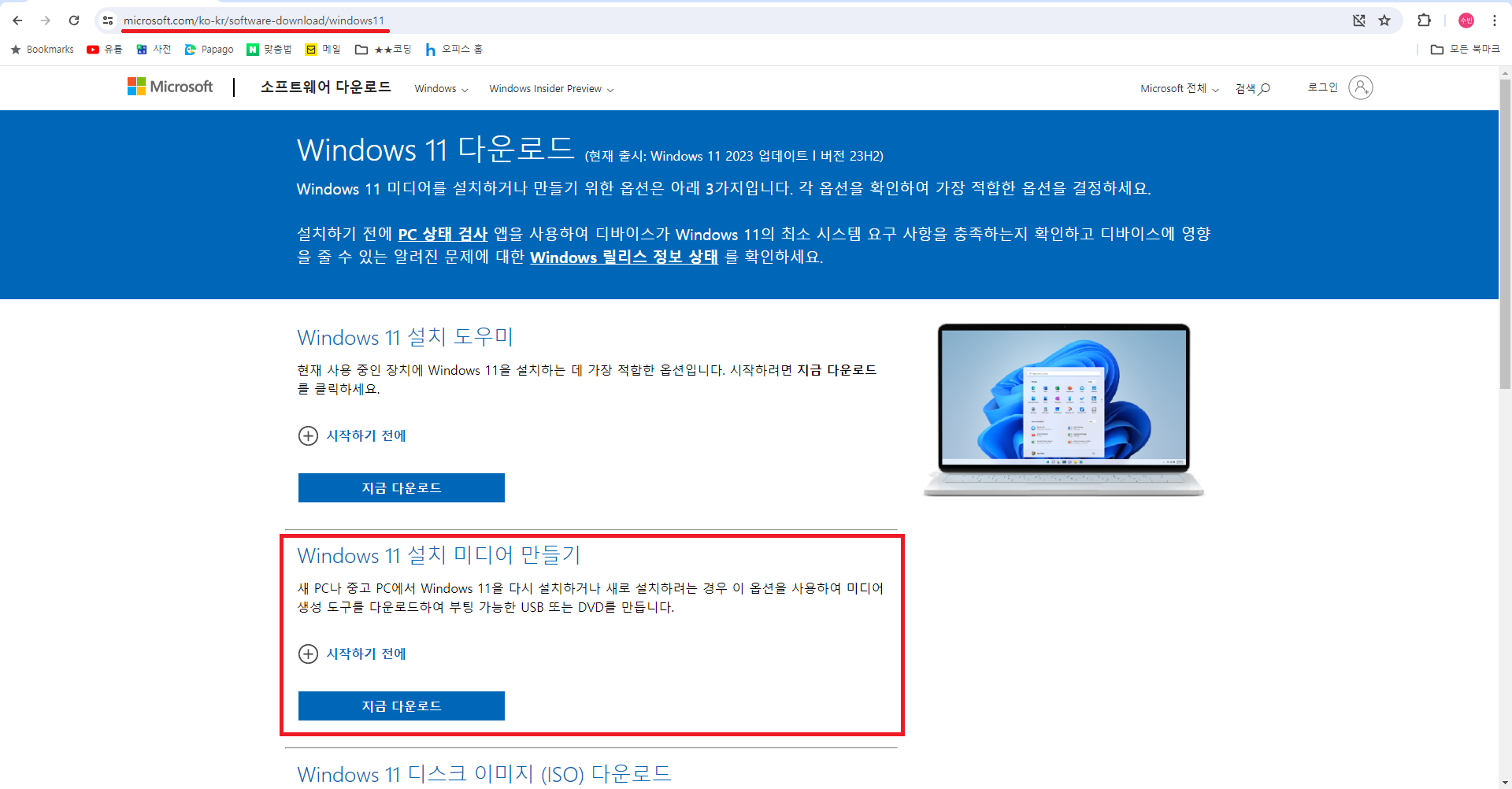Click the Microsoft logo
The width and height of the screenshot is (1512, 789).
point(170,87)
